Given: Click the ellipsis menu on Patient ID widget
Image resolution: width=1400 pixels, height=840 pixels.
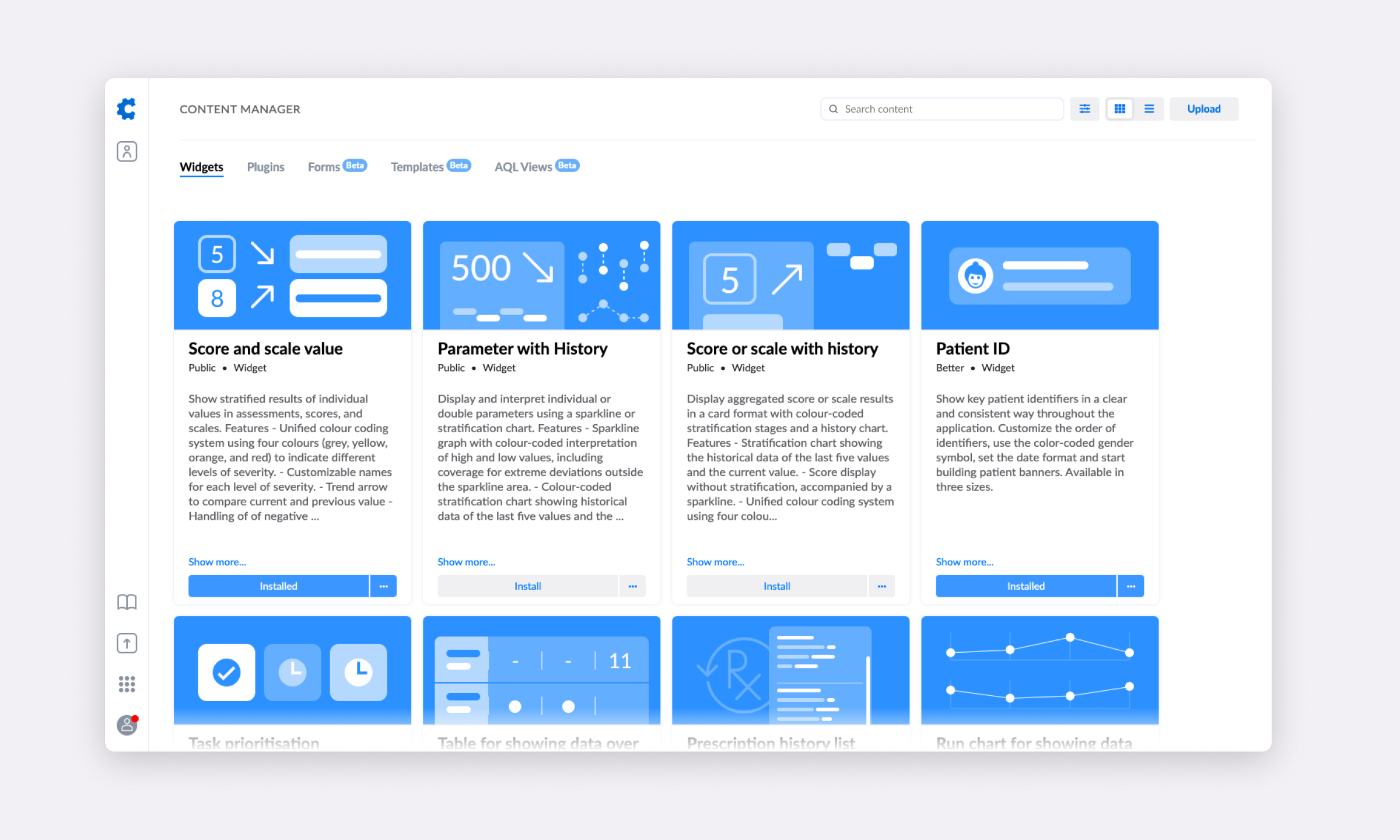Looking at the screenshot, I should tap(1131, 585).
